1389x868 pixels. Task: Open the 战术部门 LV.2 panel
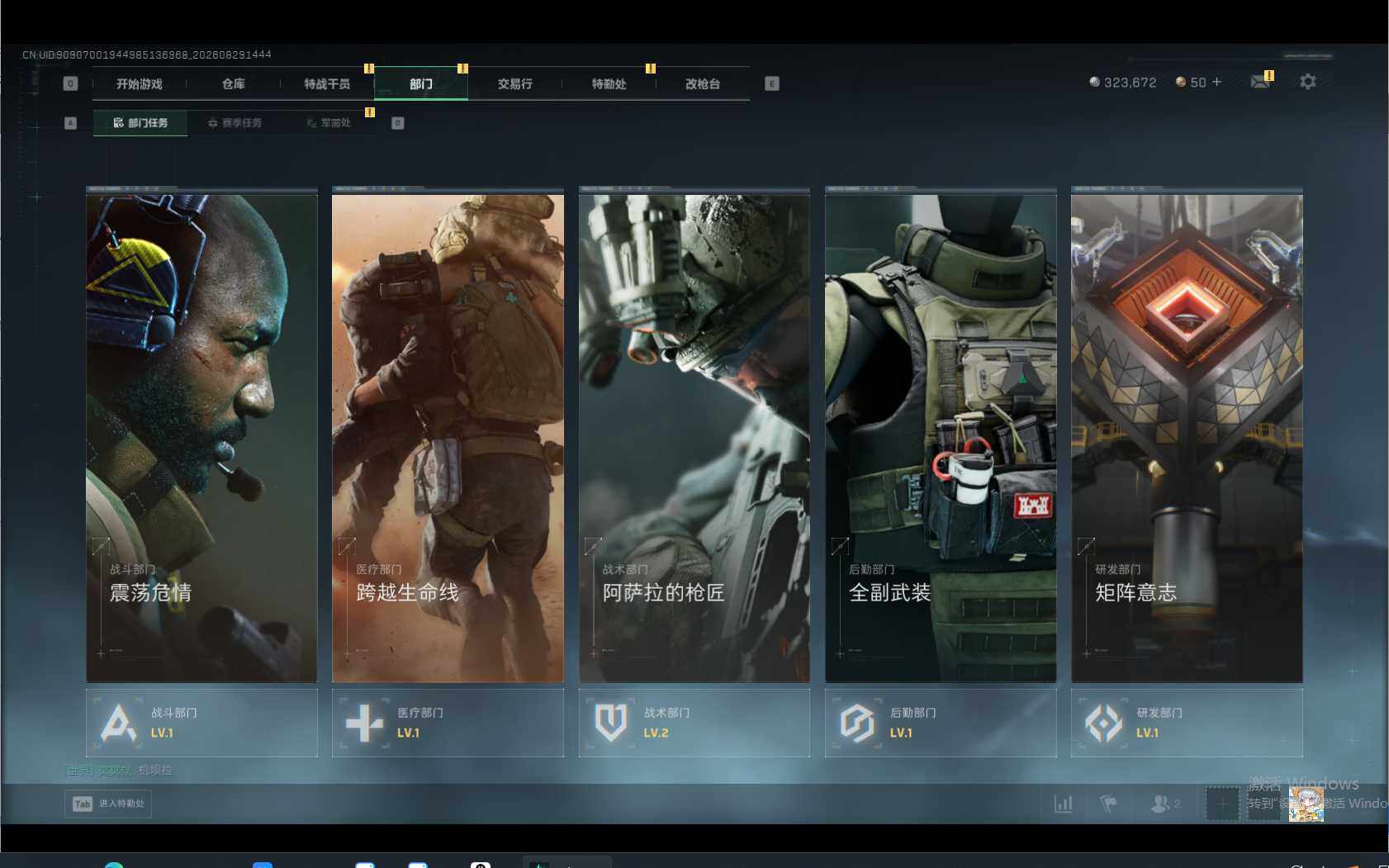coord(694,723)
